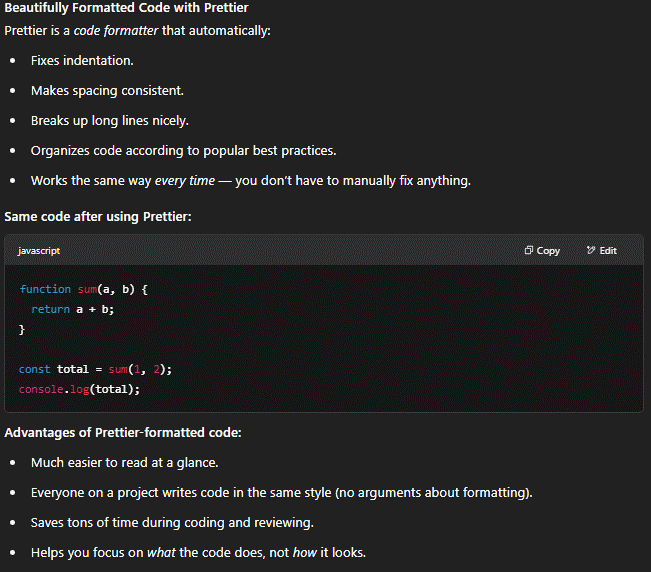651x572 pixels.
Task: Click the bullet 'Makes spacing consistent.'
Action: [x=107, y=91]
